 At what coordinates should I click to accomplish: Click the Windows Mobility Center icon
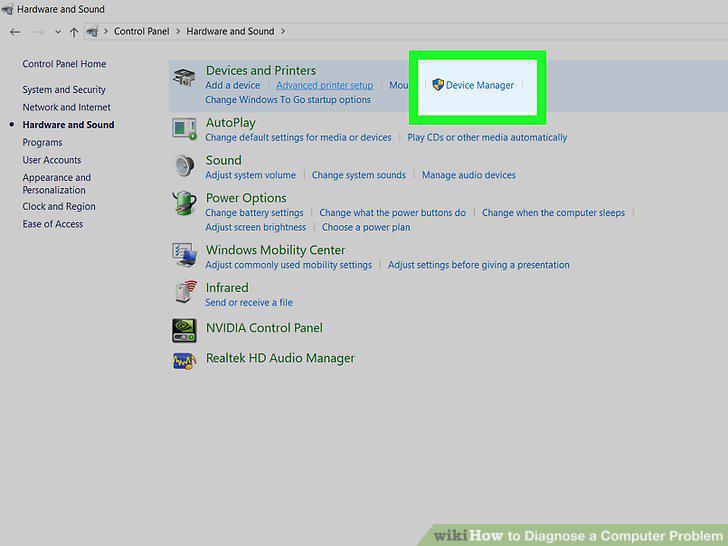tap(184, 254)
